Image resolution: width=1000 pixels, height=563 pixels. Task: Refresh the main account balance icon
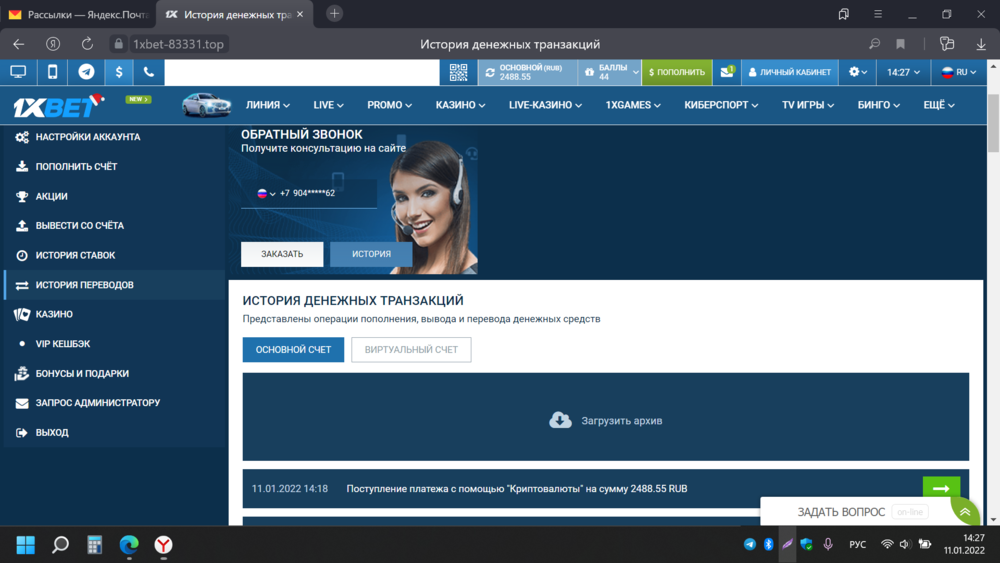tap(490, 73)
